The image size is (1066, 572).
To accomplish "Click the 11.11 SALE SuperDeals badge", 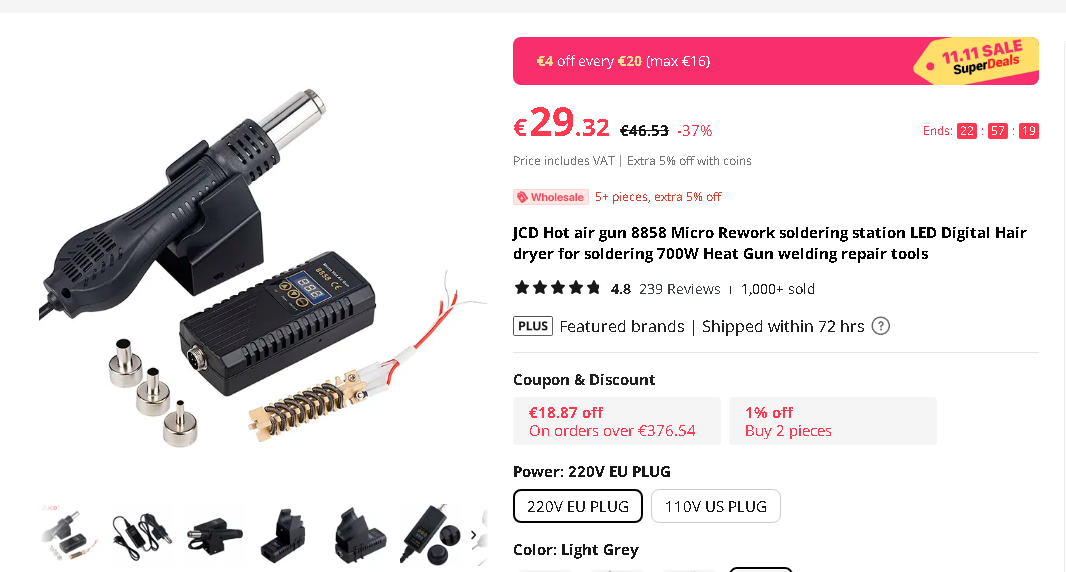I will tap(979, 60).
